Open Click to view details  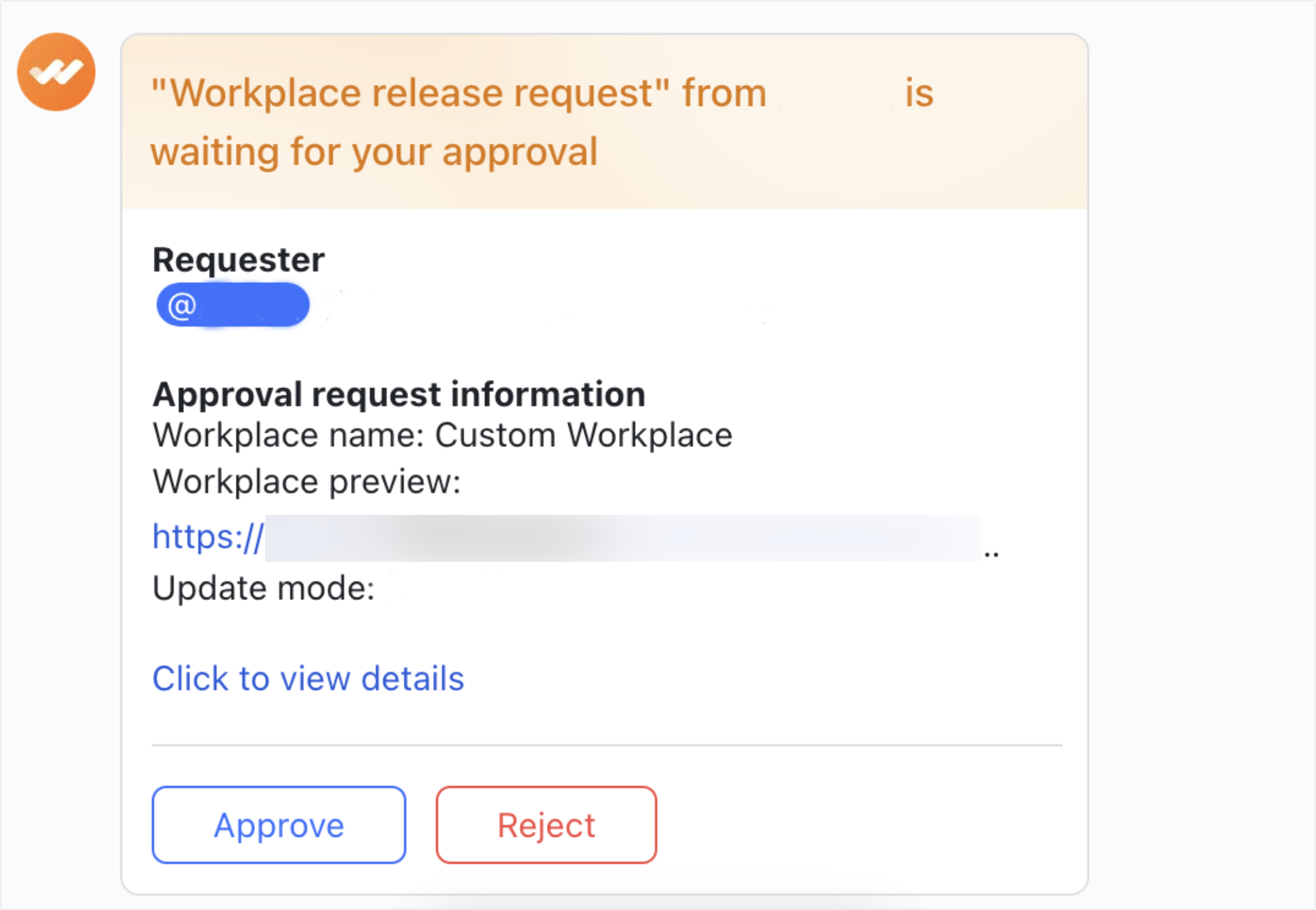(x=308, y=678)
